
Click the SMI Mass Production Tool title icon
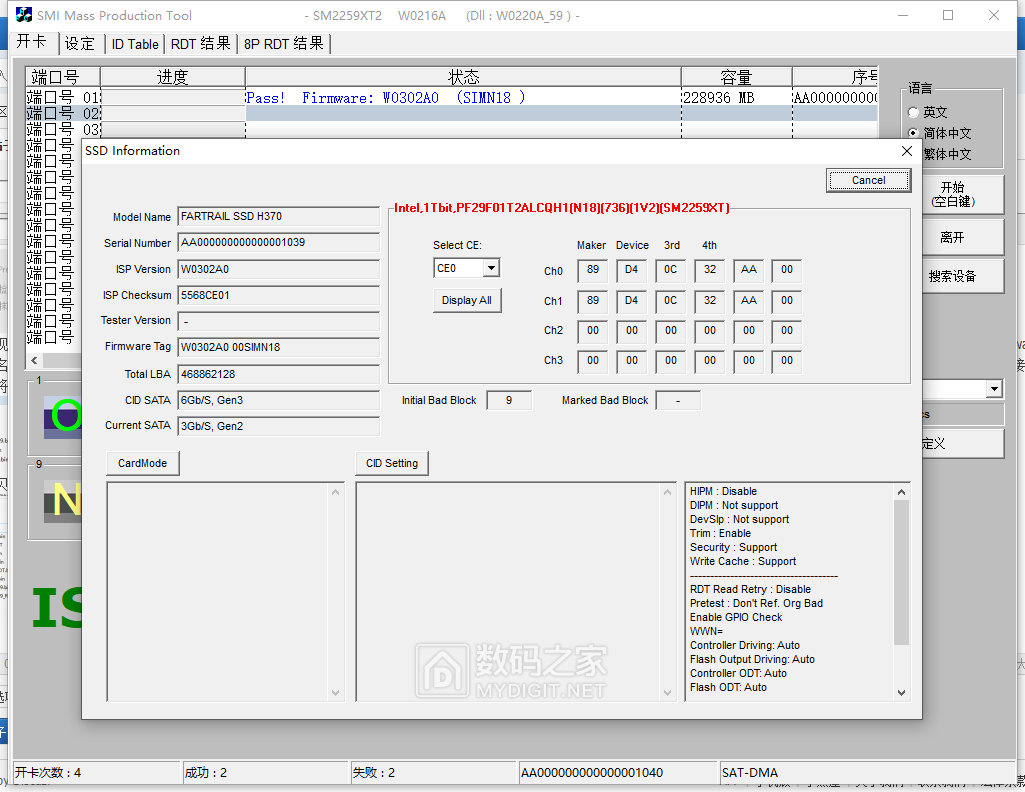tap(24, 14)
